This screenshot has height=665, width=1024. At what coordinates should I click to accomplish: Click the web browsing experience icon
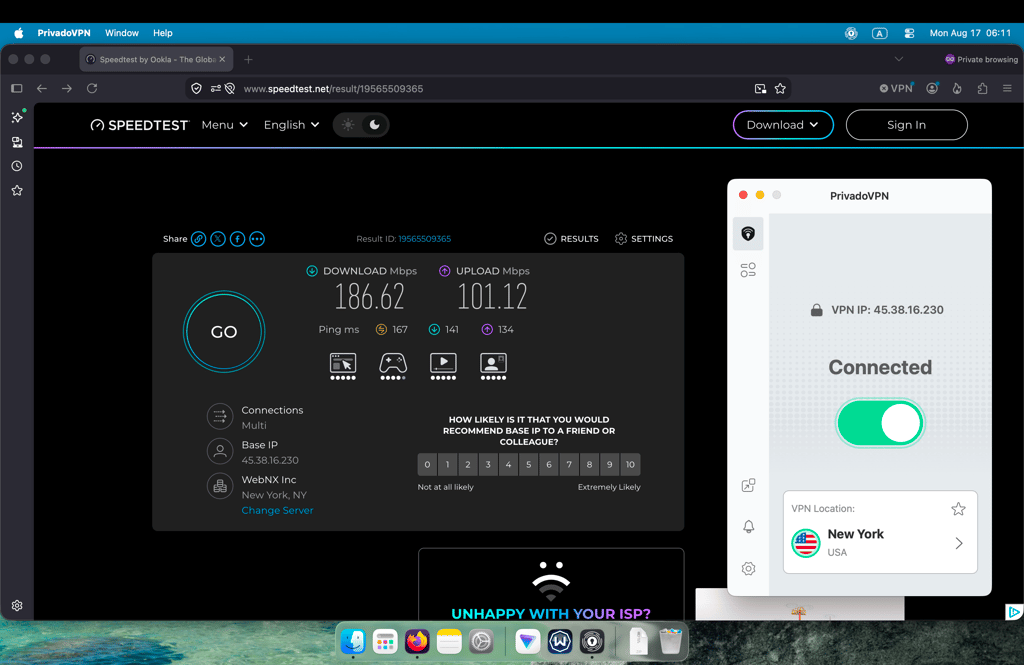tap(343, 366)
